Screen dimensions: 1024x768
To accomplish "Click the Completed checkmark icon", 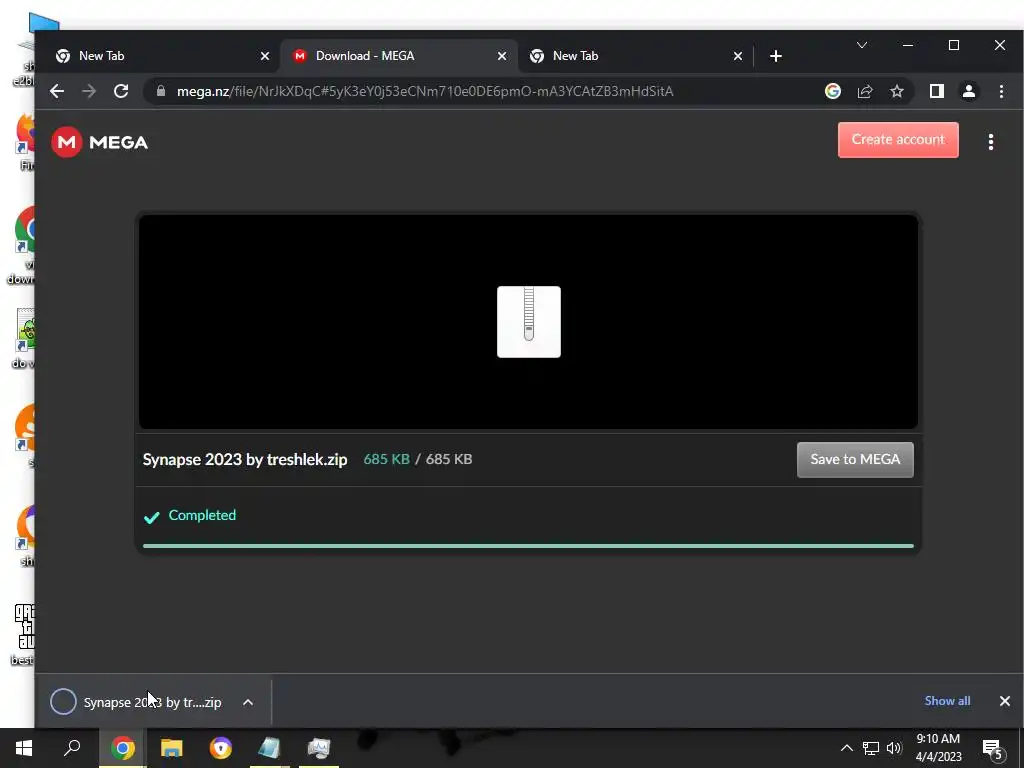I will (152, 517).
